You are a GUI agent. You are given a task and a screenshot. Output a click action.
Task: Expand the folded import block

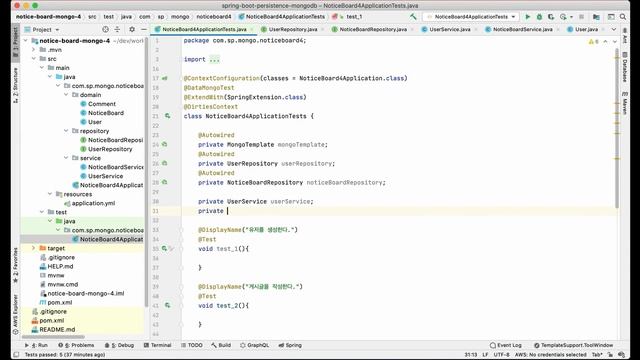pyautogui.click(x=214, y=60)
